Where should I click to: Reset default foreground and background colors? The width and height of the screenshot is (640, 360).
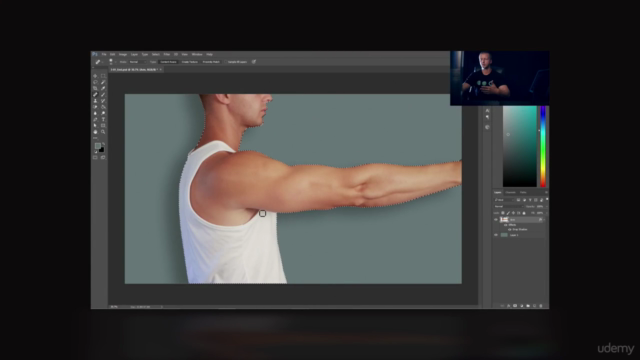[96, 152]
